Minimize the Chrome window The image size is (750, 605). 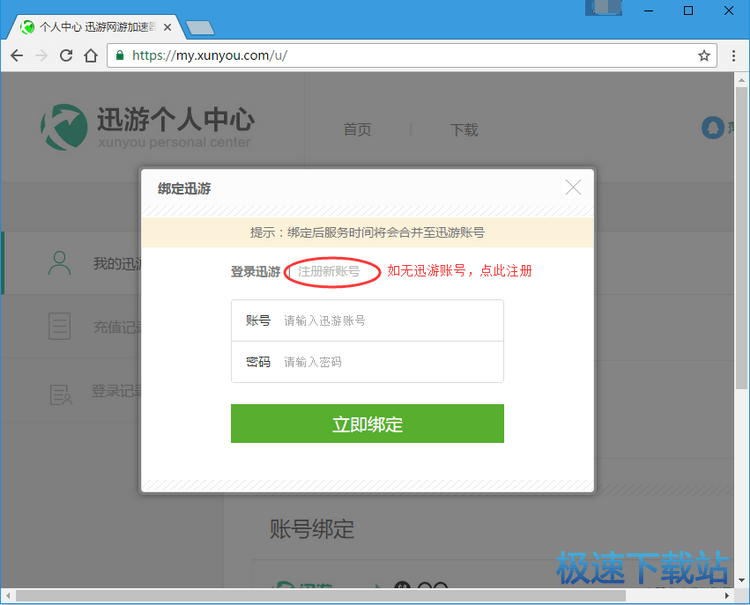pos(649,11)
